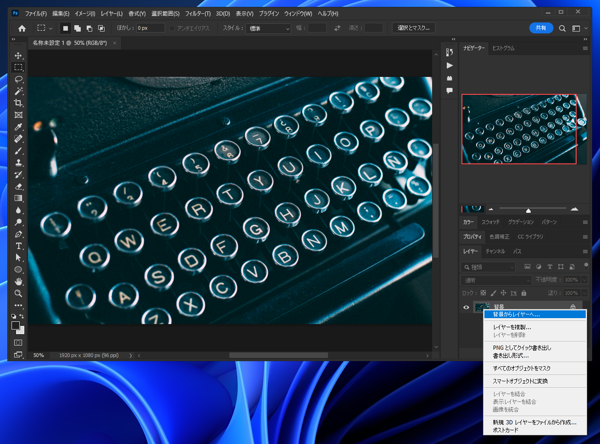Open the layer filter 種類 dropdown
Viewport: 600px width, 444px height.
tap(488, 267)
